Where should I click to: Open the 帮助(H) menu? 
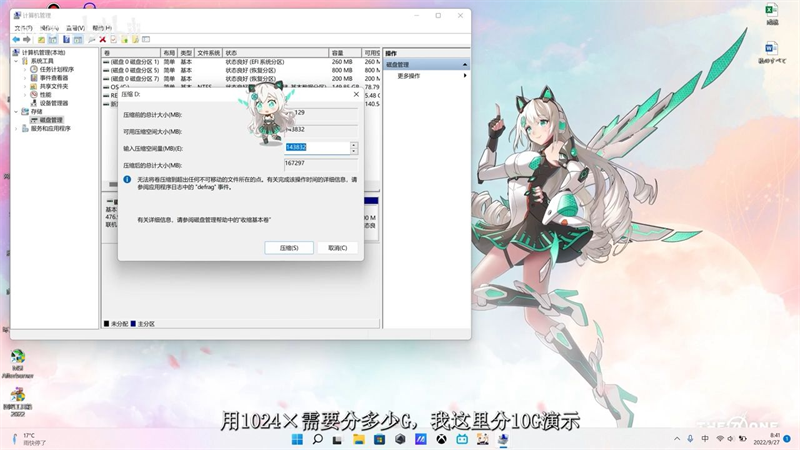click(x=102, y=28)
